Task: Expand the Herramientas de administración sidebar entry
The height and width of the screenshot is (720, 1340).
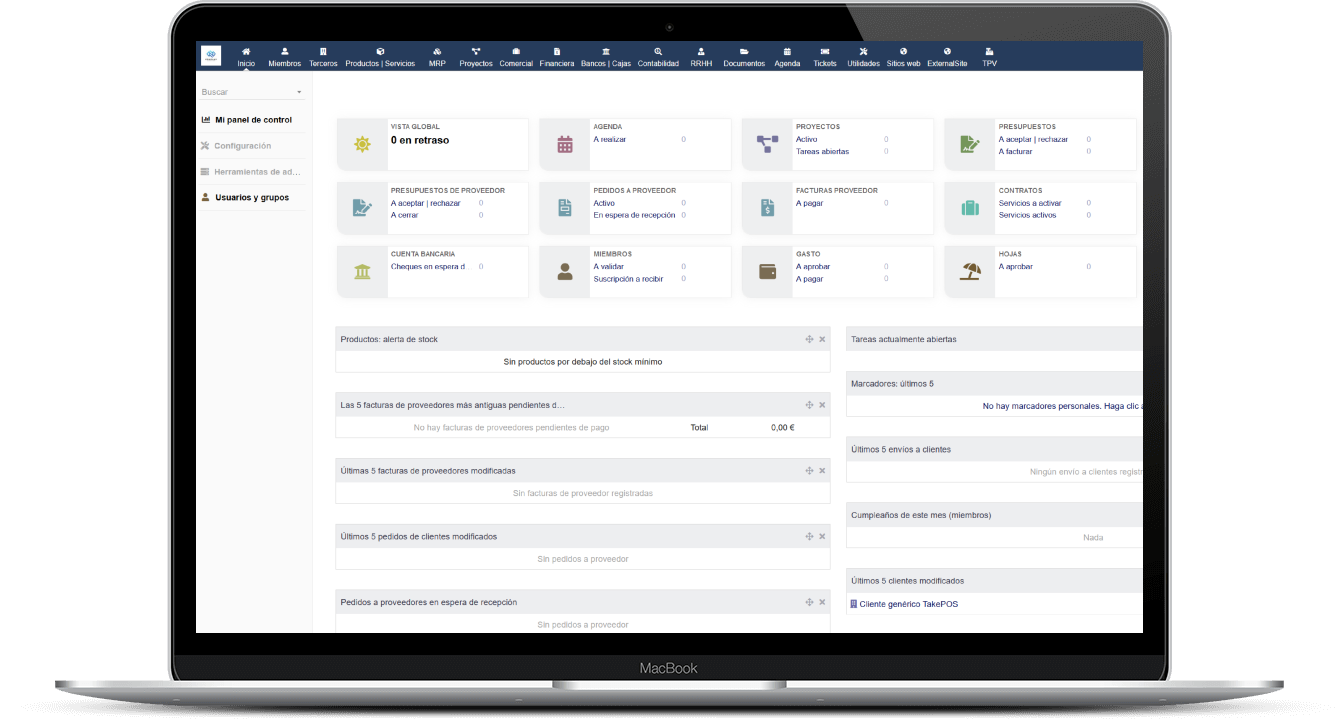Action: [256, 172]
